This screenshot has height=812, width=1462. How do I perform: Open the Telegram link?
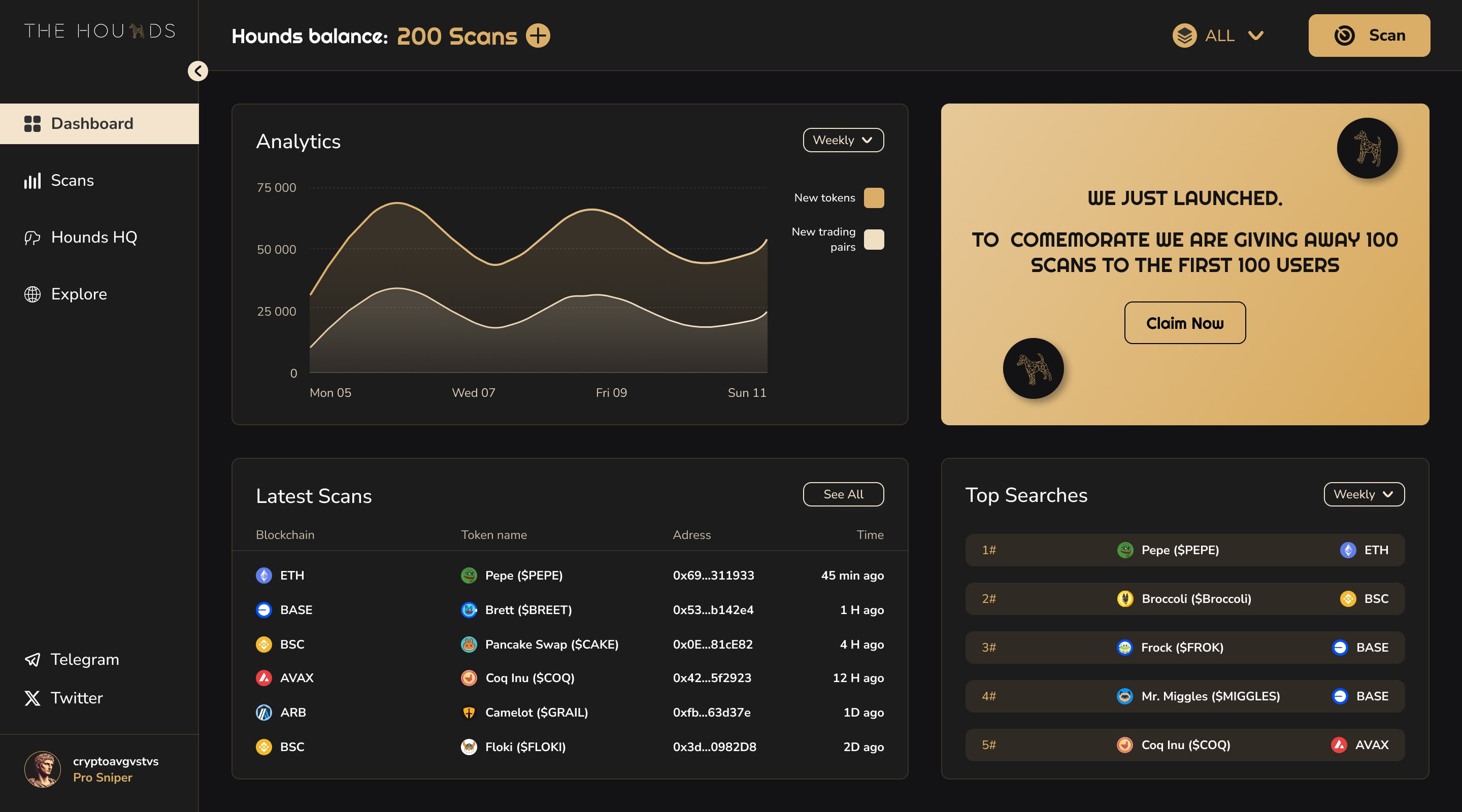[x=72, y=659]
